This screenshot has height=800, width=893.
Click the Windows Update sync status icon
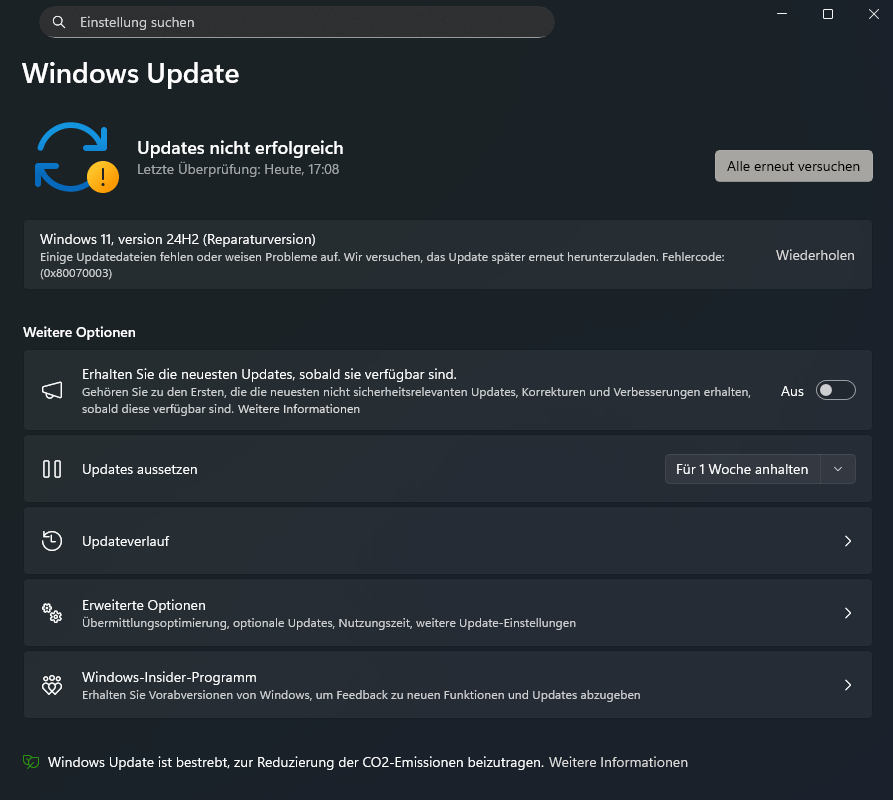click(77, 157)
